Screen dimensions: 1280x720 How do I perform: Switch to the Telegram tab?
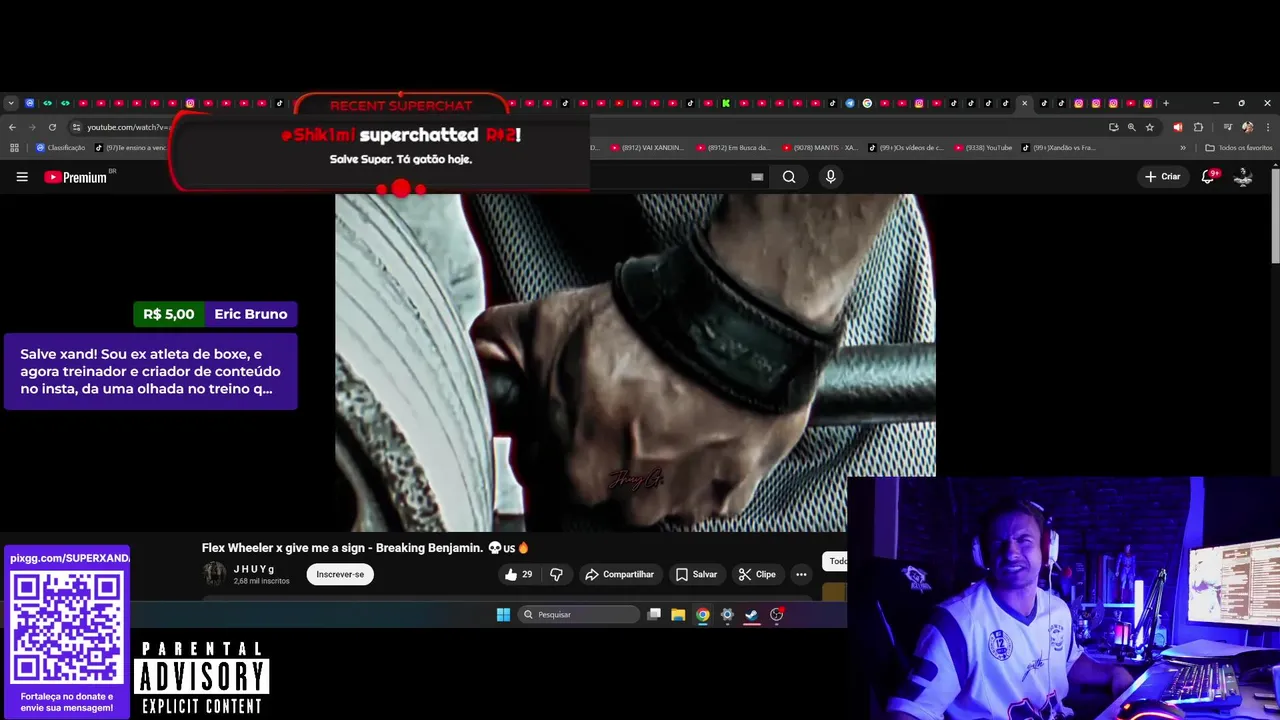(x=849, y=103)
